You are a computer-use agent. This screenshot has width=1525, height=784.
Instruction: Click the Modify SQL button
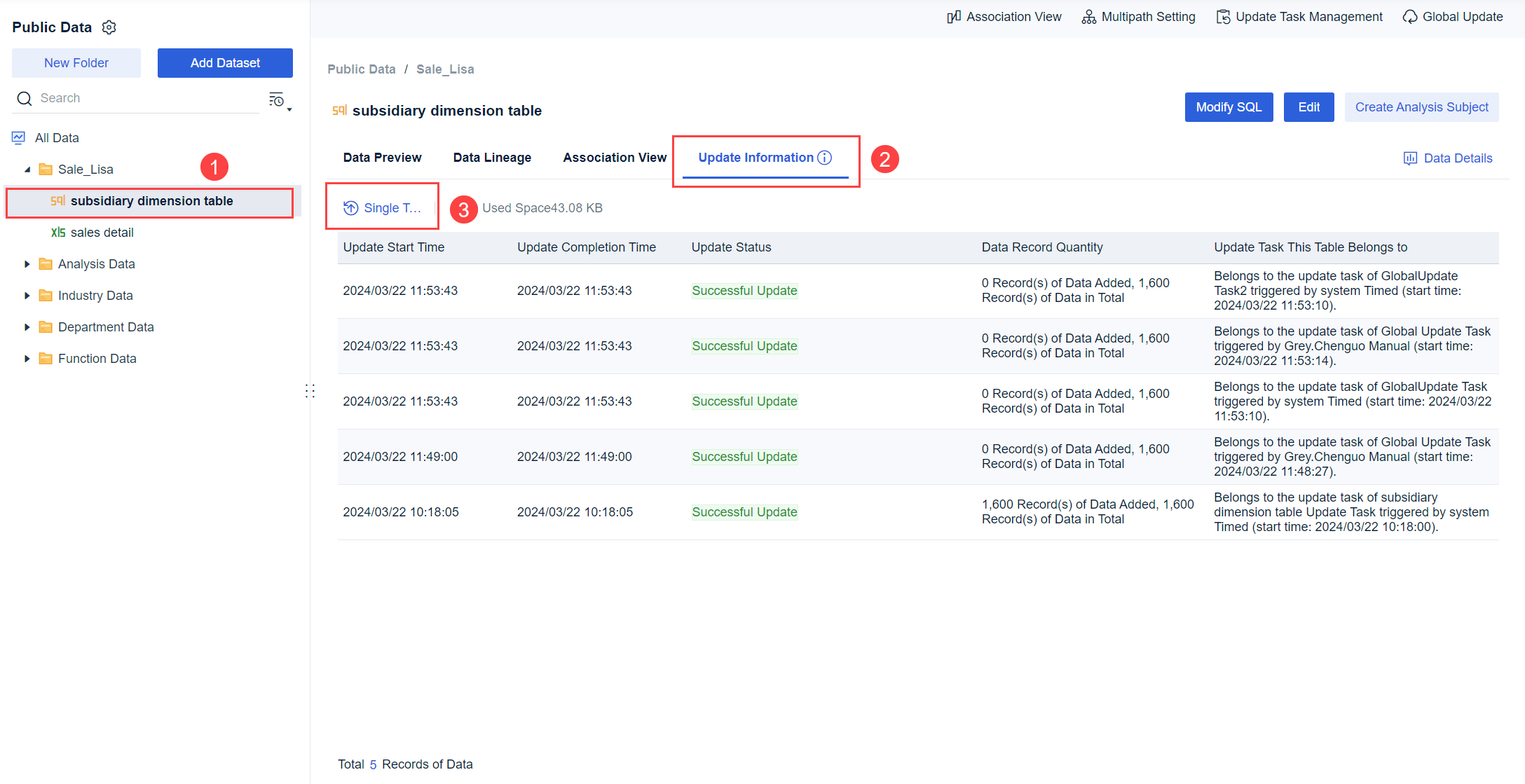(1229, 106)
